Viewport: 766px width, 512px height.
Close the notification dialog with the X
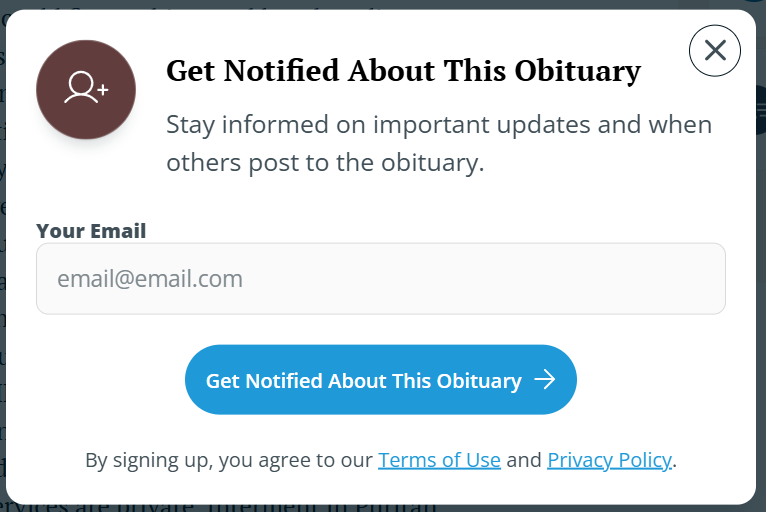(x=715, y=50)
